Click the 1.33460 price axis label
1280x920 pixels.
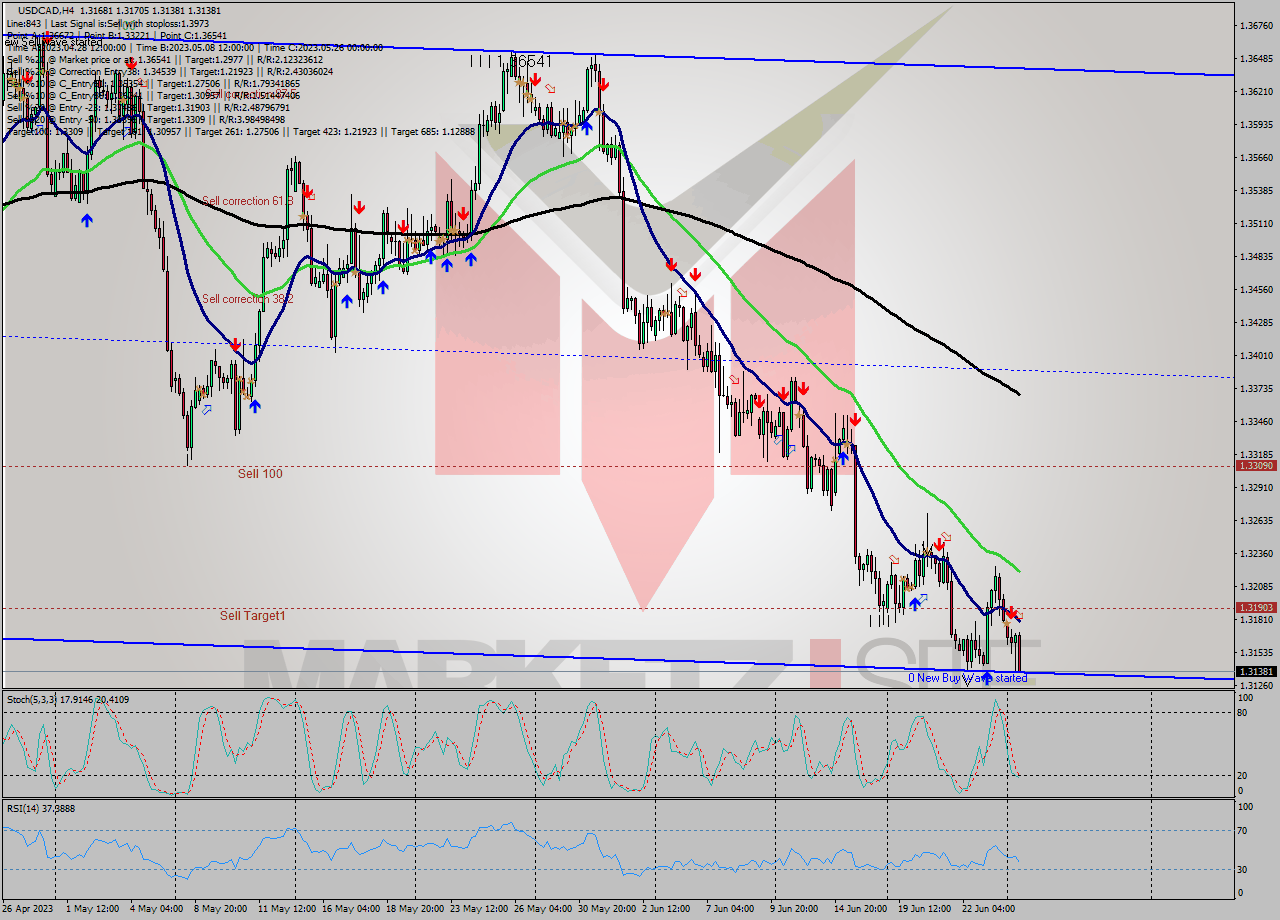(1255, 422)
